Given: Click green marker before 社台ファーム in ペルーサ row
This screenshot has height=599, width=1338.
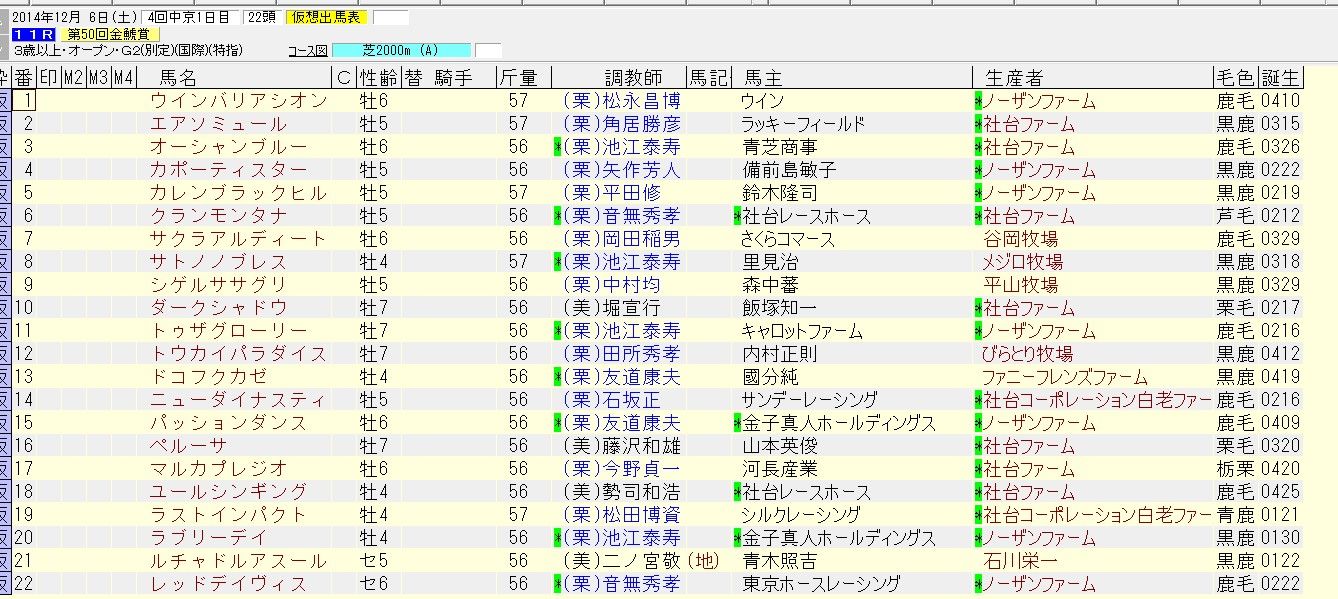Looking at the screenshot, I should click(x=978, y=446).
